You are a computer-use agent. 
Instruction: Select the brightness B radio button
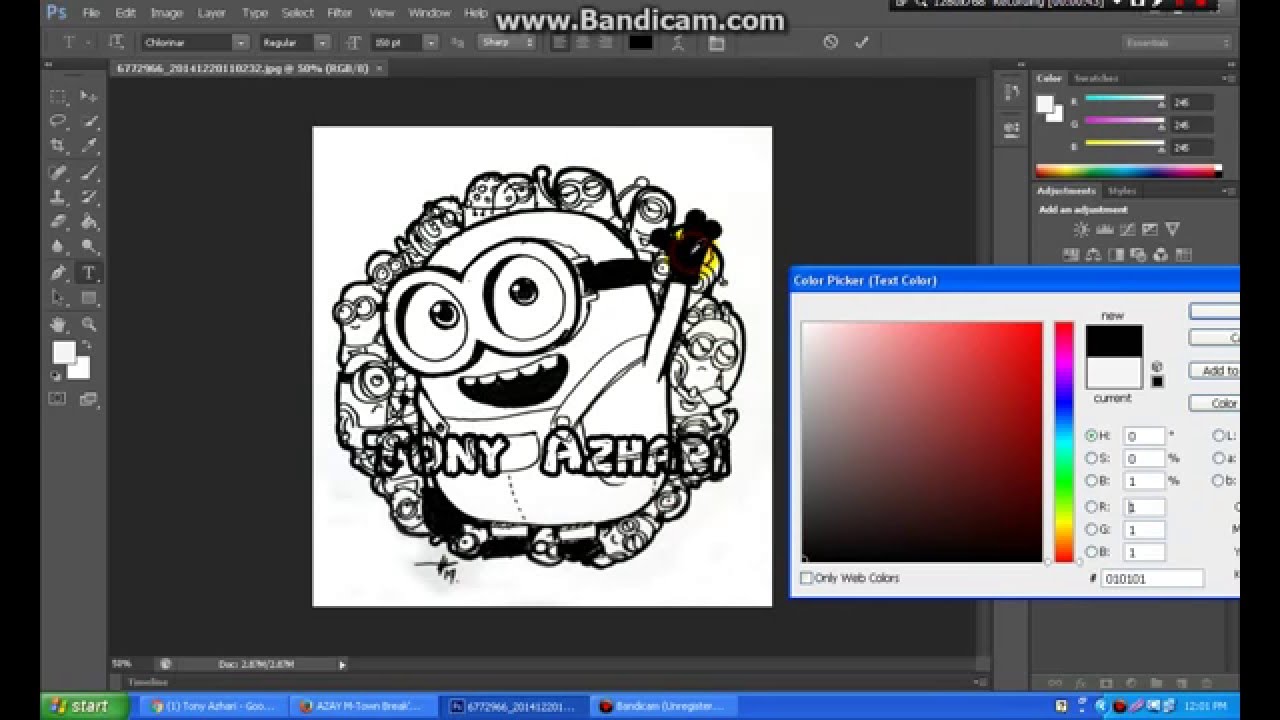(1091, 481)
